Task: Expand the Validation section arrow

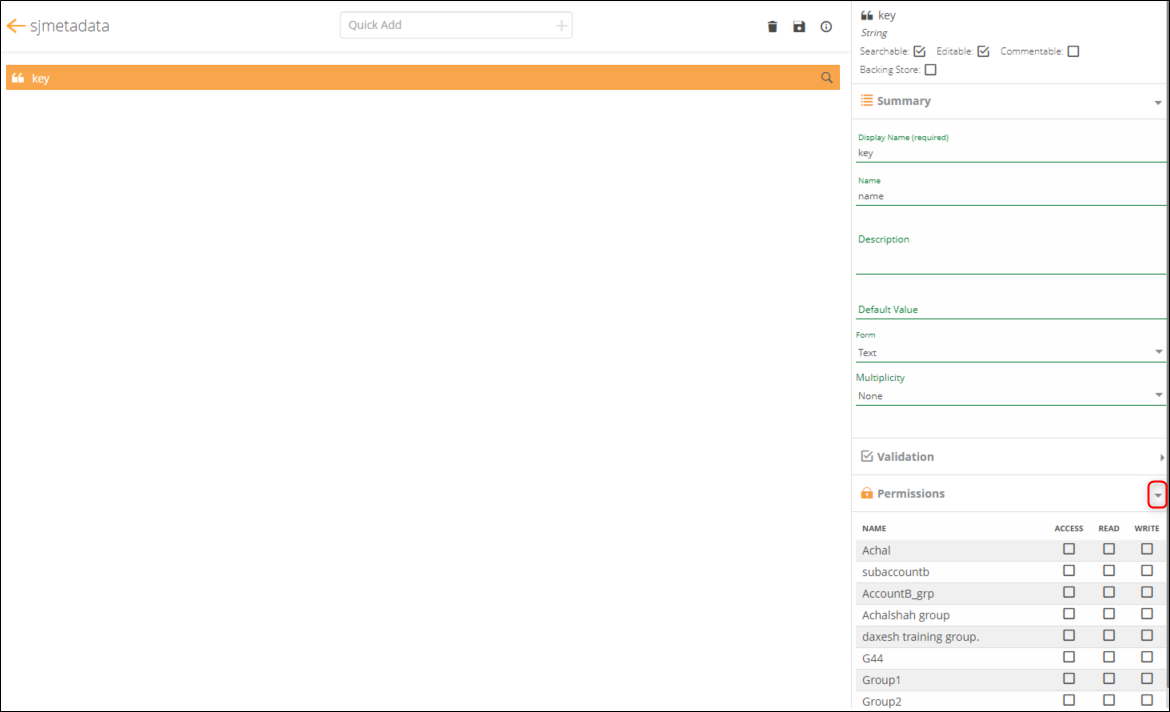Action: 1162,458
